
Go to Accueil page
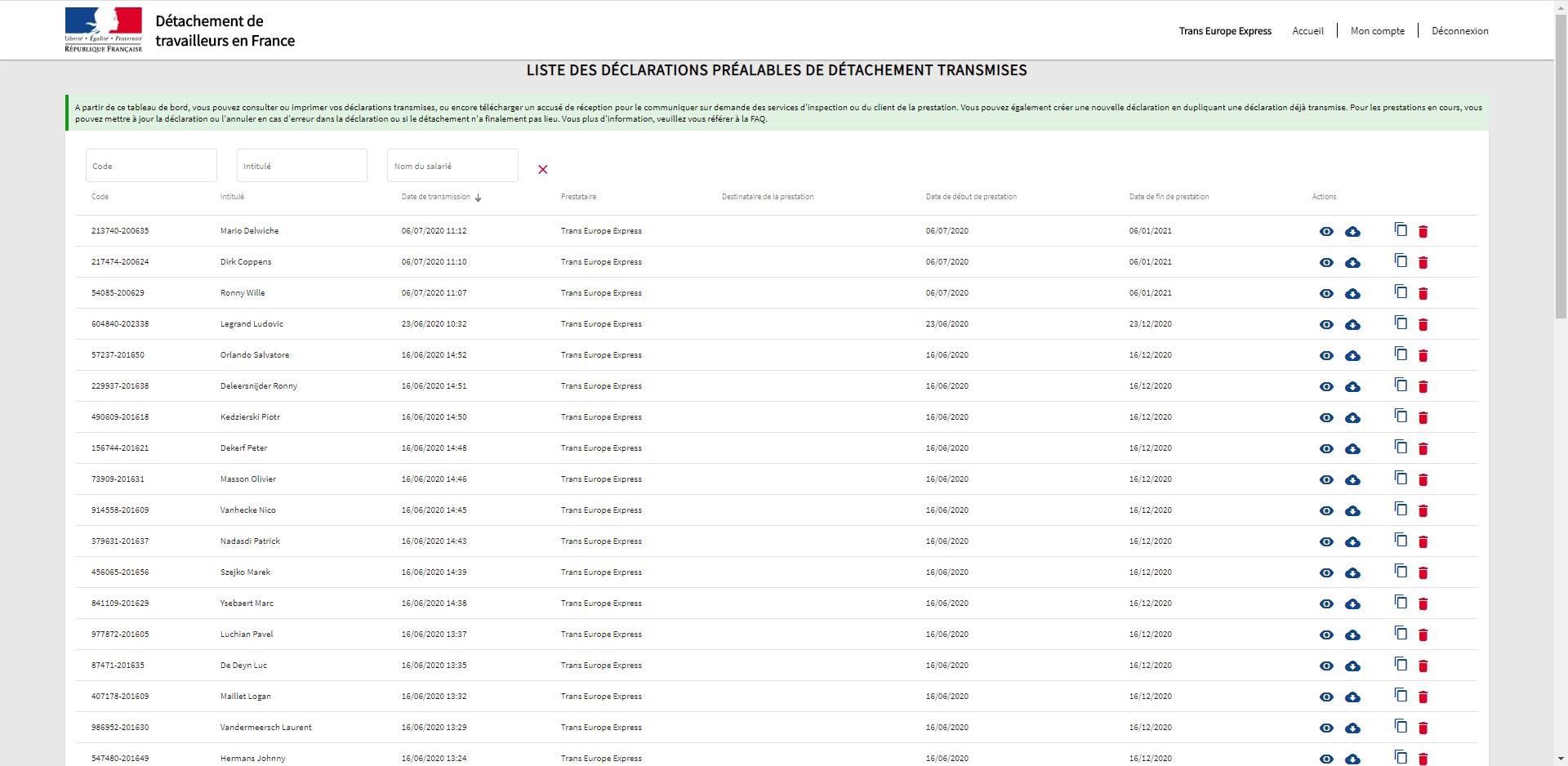click(x=1307, y=31)
